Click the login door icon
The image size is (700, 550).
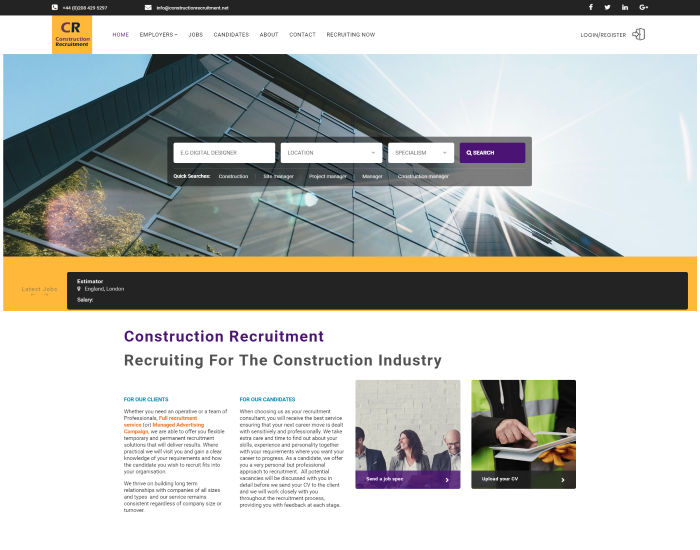click(x=639, y=34)
